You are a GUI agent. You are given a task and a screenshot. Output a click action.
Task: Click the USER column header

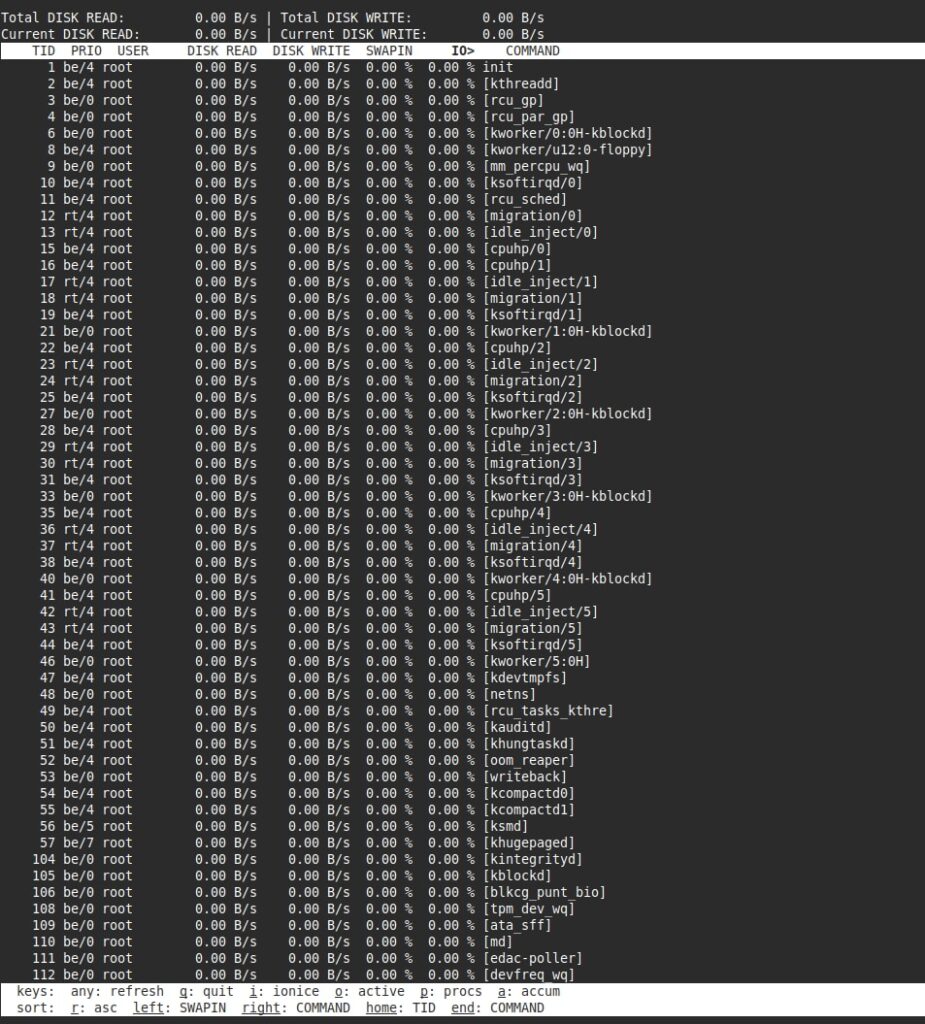pyautogui.click(x=132, y=51)
